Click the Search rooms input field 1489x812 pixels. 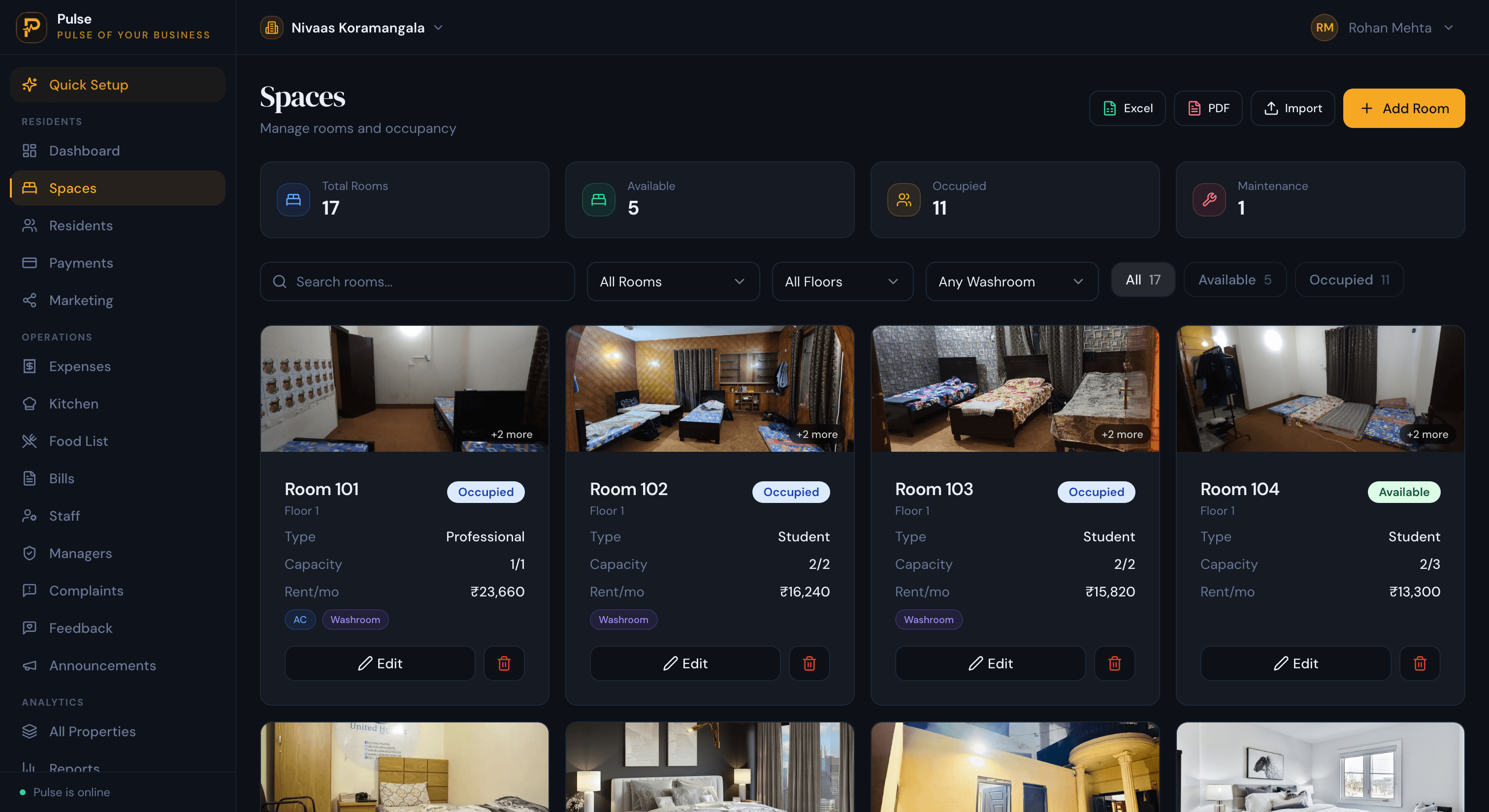[x=418, y=282]
